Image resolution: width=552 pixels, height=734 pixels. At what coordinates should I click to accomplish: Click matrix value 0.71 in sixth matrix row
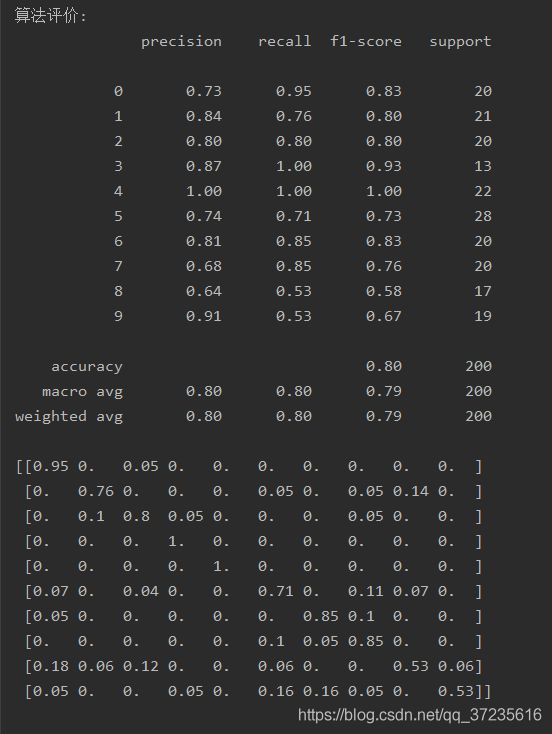click(x=275, y=591)
